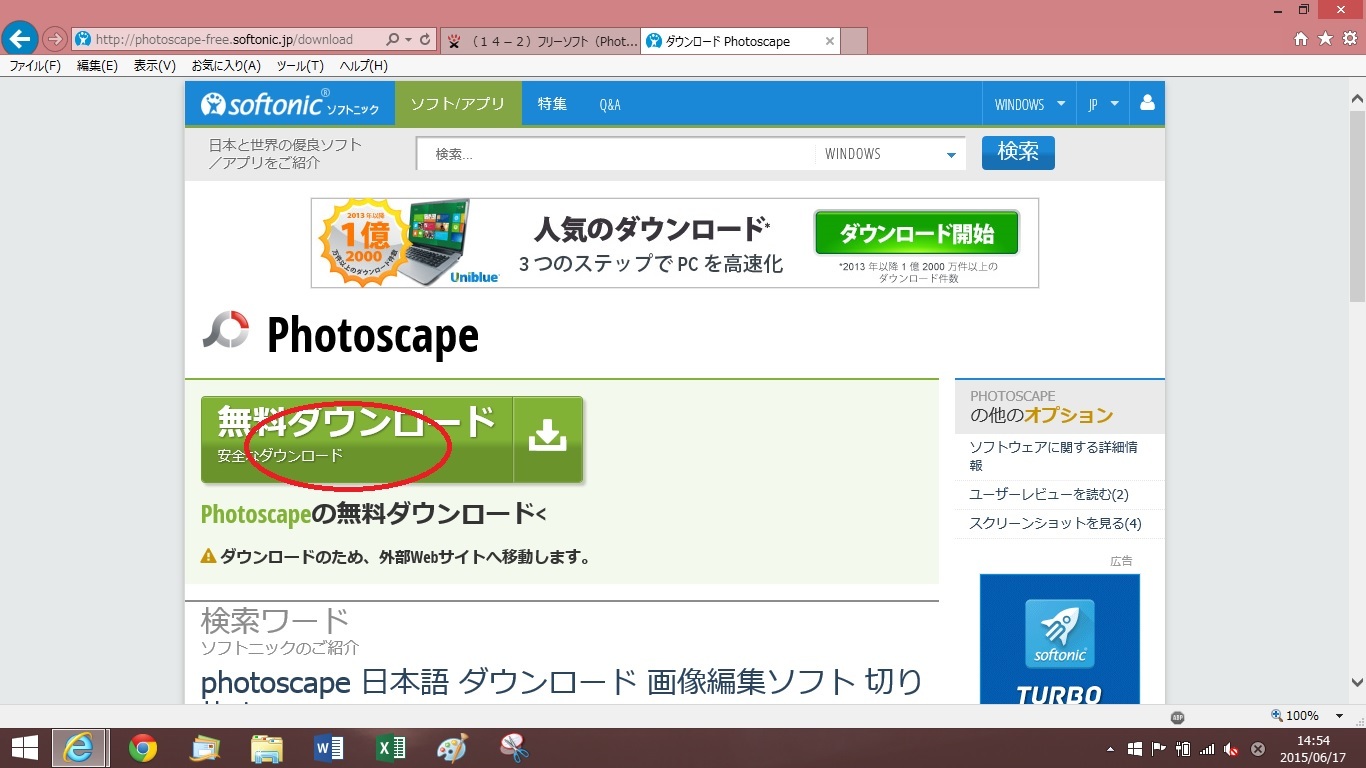This screenshot has width=1366, height=768.
Task: Open the Q&A navigation item
Action: pyautogui.click(x=610, y=104)
